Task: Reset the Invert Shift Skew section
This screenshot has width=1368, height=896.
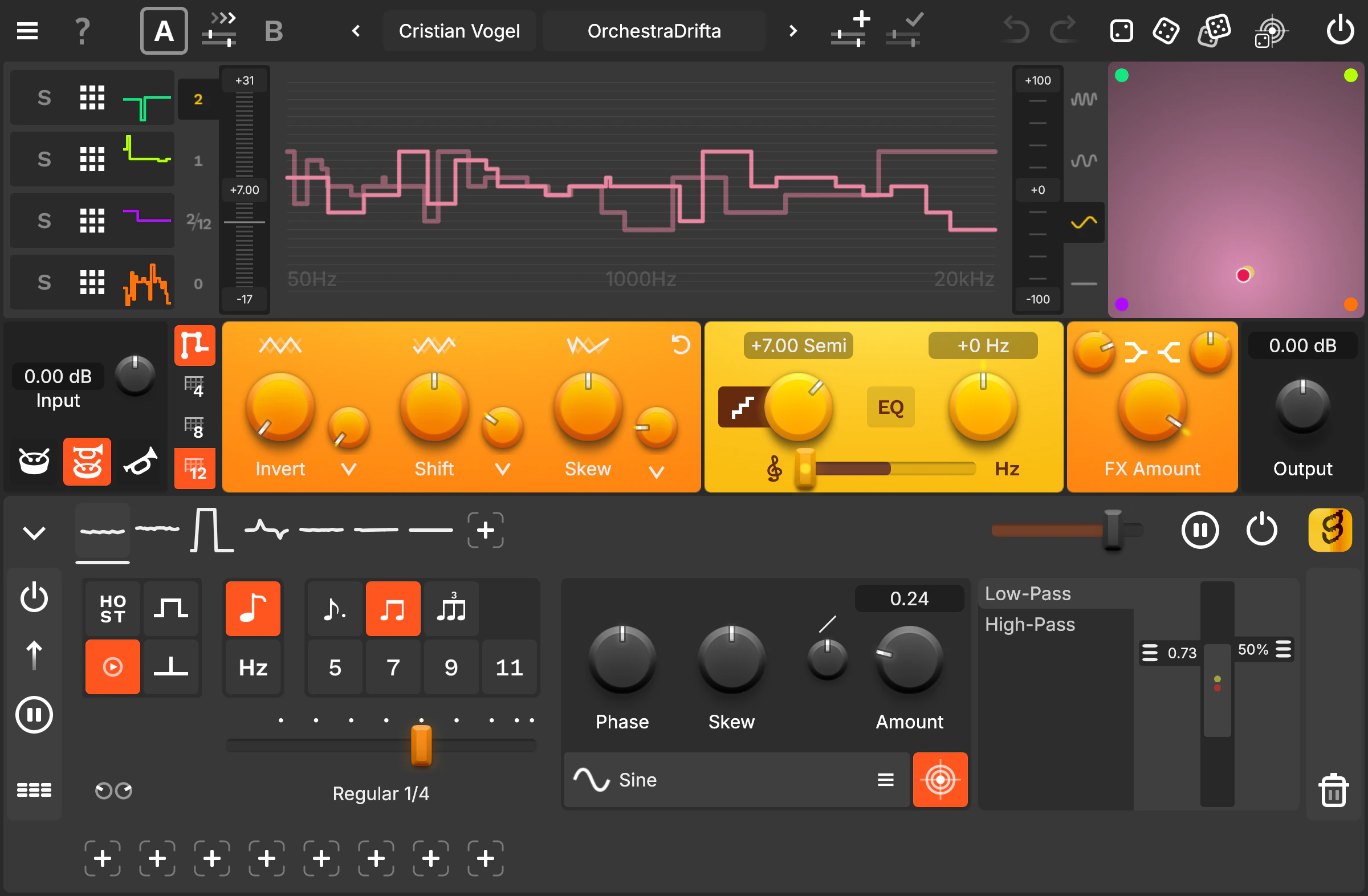Action: (x=681, y=344)
